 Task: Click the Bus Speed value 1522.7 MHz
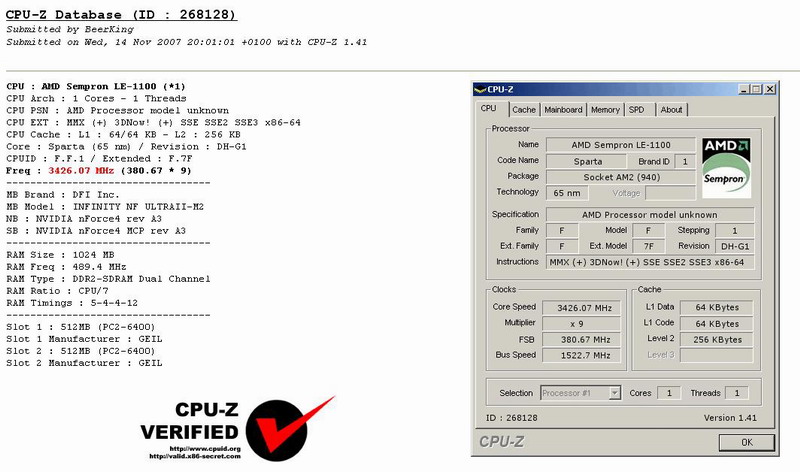[581, 355]
